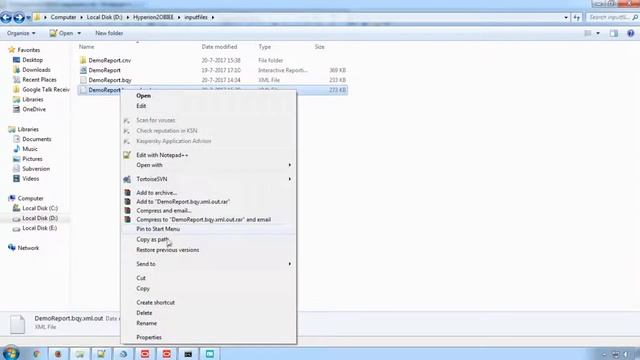
Task: Click Edit in the context menu
Action: [x=141, y=106]
